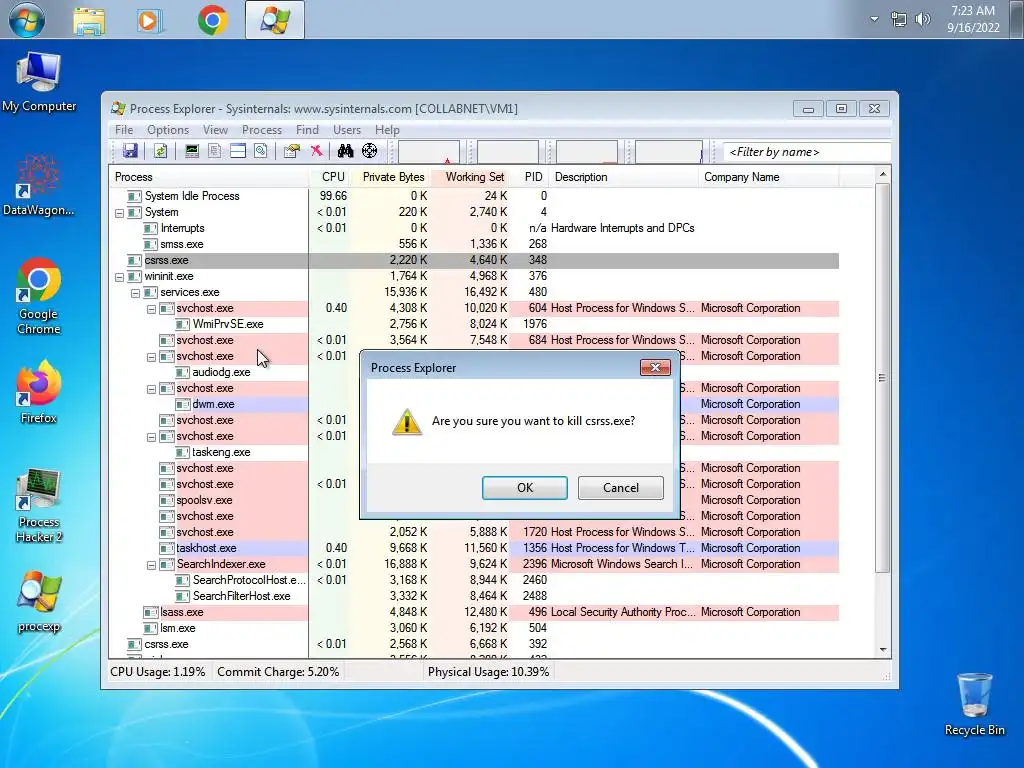Click the process list vertical scrollbar thumb

pos(882,377)
